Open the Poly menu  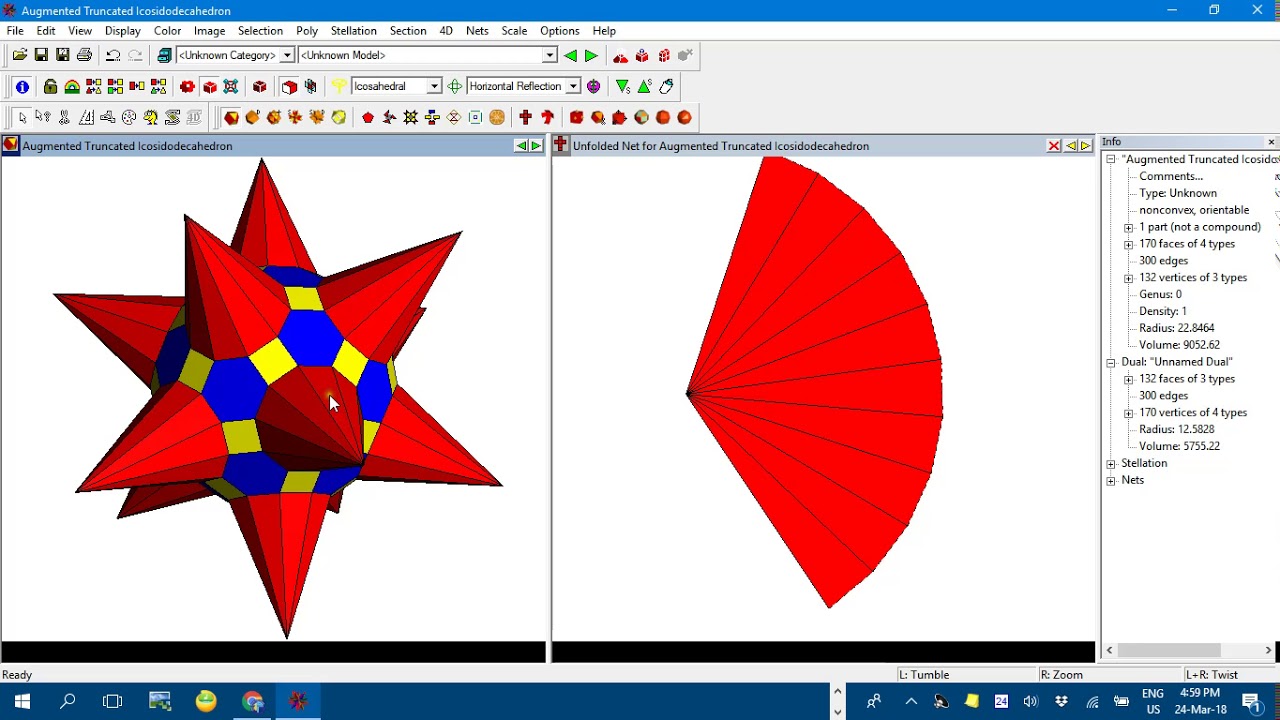point(307,31)
